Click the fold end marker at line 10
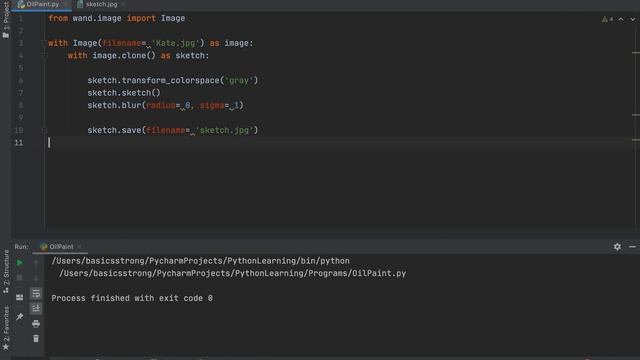The height and width of the screenshot is (360, 640). click(44, 130)
